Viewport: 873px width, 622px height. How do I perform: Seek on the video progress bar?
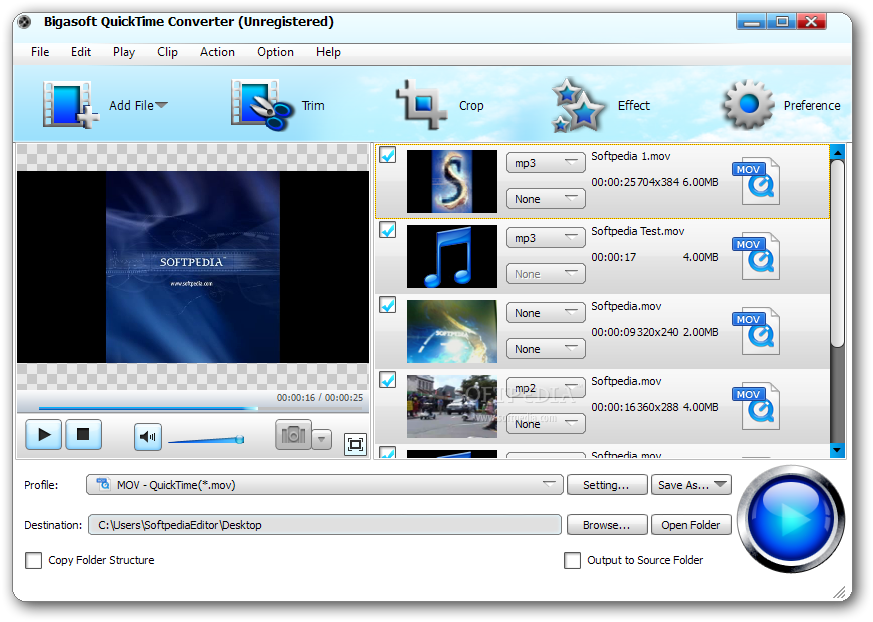[200, 409]
